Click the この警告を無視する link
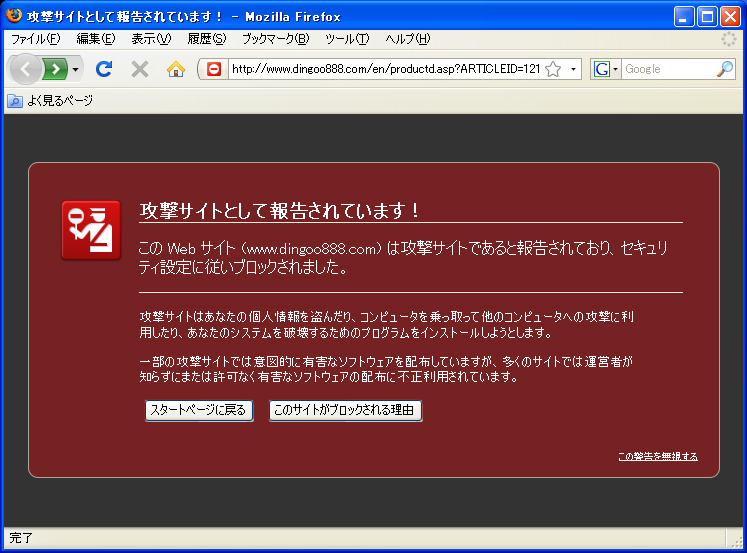This screenshot has width=747, height=553. [657, 456]
